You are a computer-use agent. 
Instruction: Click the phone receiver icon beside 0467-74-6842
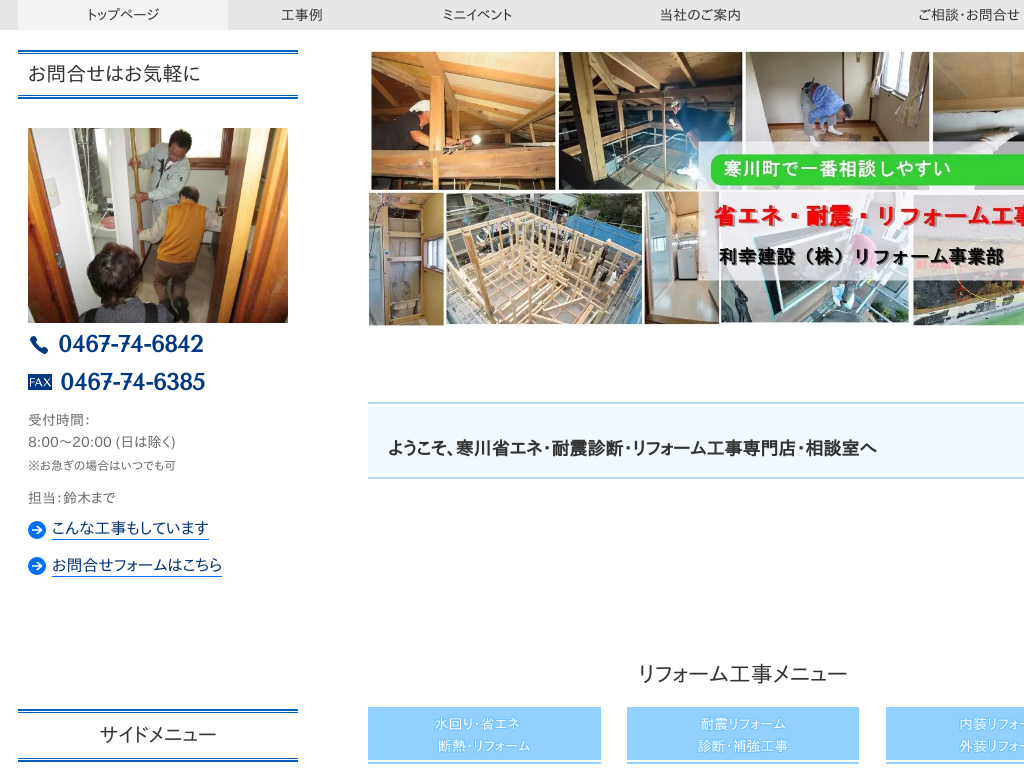click(39, 344)
